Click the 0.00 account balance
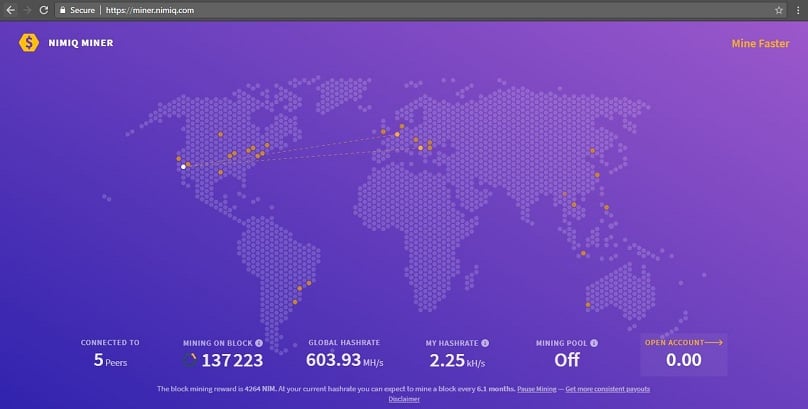This screenshot has height=409, width=808. point(684,360)
